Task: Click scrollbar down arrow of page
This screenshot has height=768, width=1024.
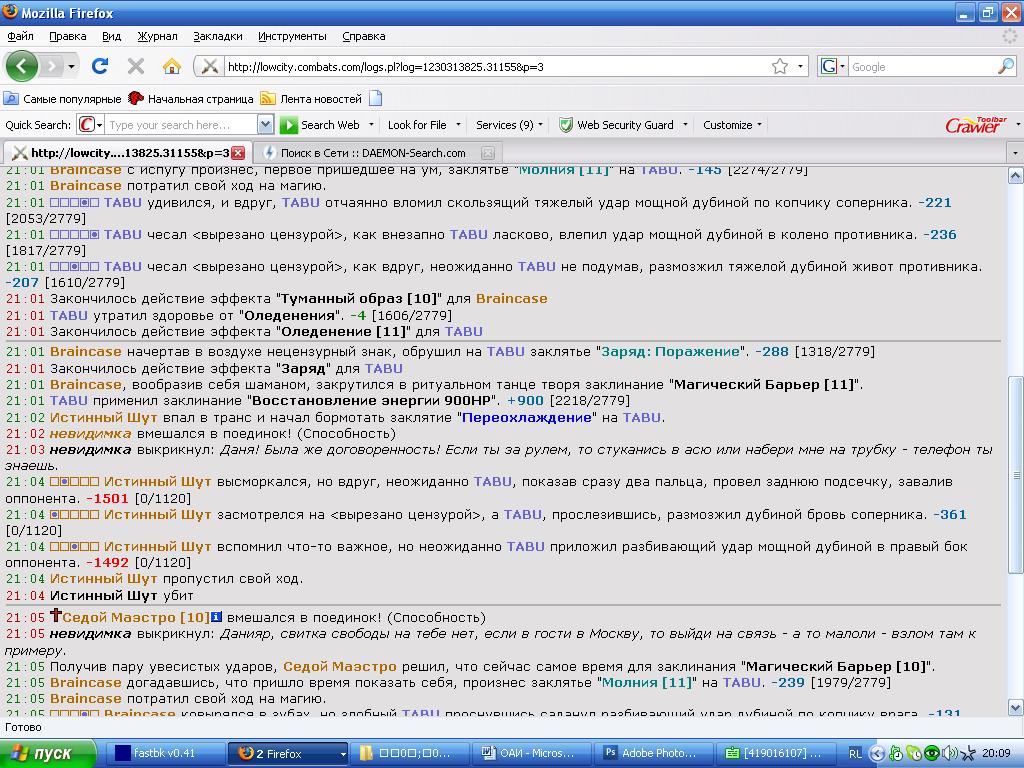Action: click(x=1015, y=707)
